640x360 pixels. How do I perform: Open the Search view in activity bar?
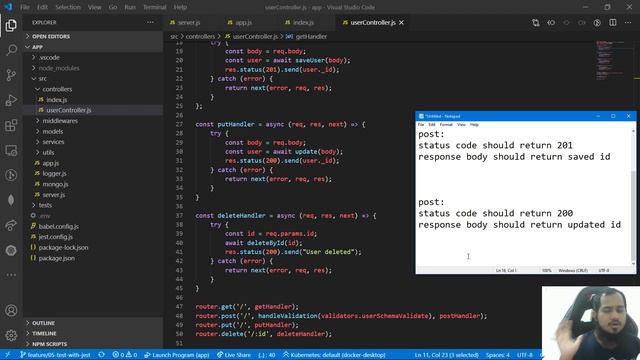click(x=11, y=50)
